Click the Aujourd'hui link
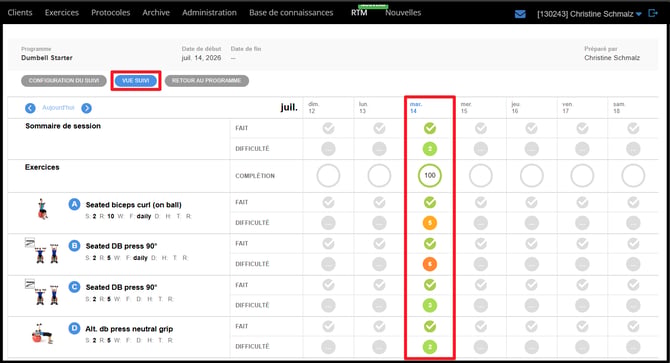Image resolution: width=670 pixels, height=363 pixels. [x=58, y=108]
